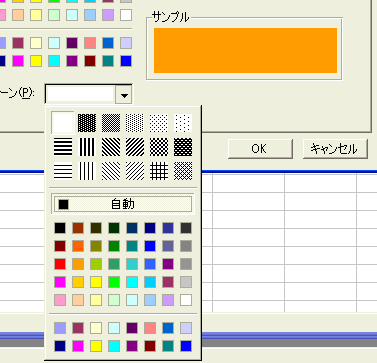Pick the dark green swatch in top color row
Image resolution: width=377 pixels, height=363 pixels.
point(114,228)
